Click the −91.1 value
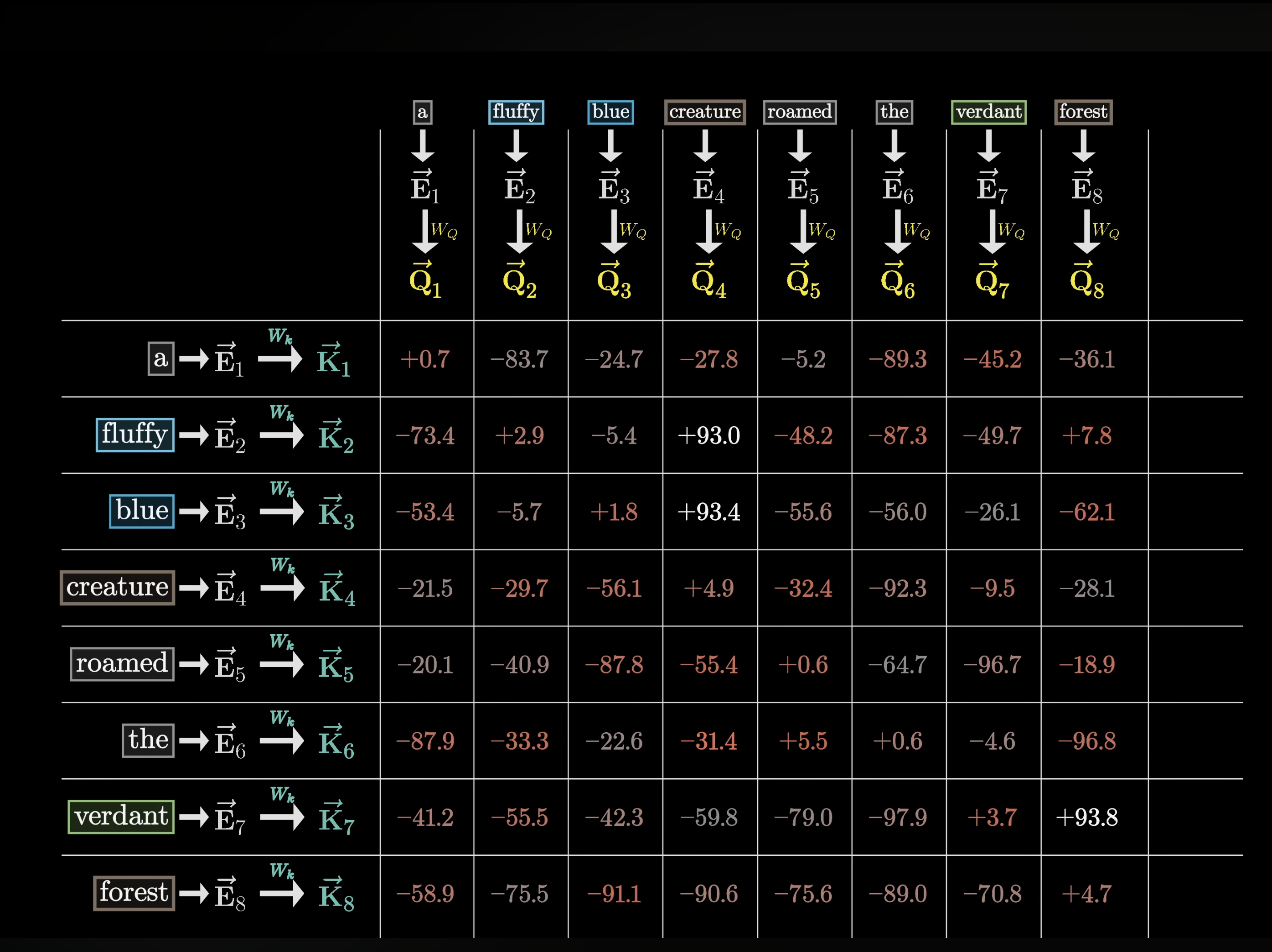The width and height of the screenshot is (1272, 952). click(614, 893)
